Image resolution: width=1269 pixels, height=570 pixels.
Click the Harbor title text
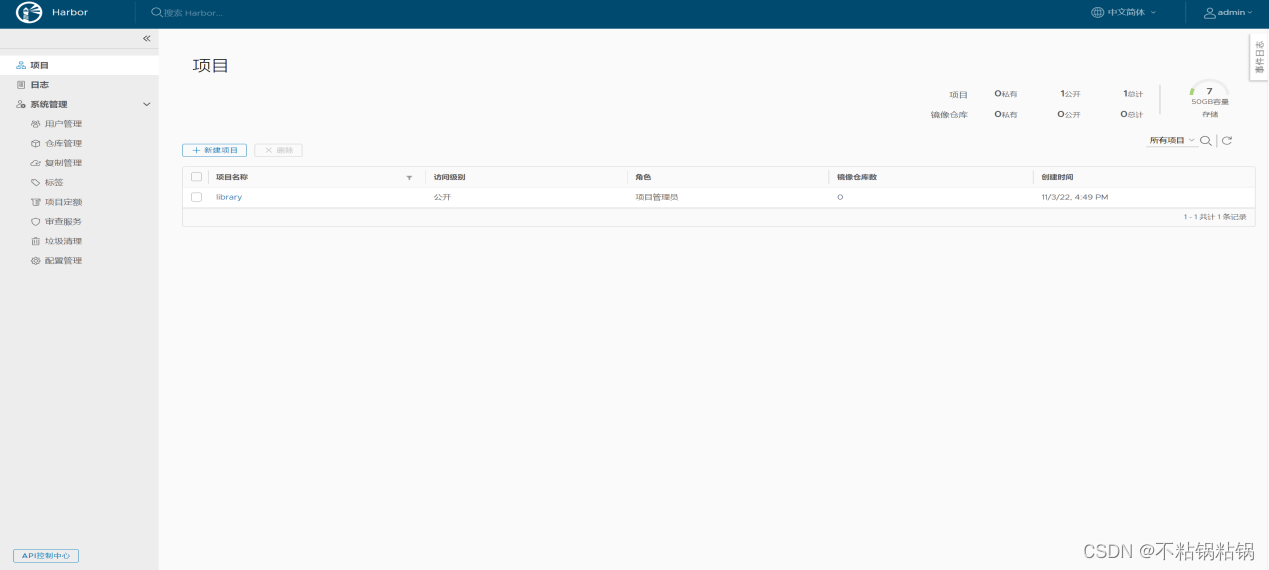[x=70, y=13]
